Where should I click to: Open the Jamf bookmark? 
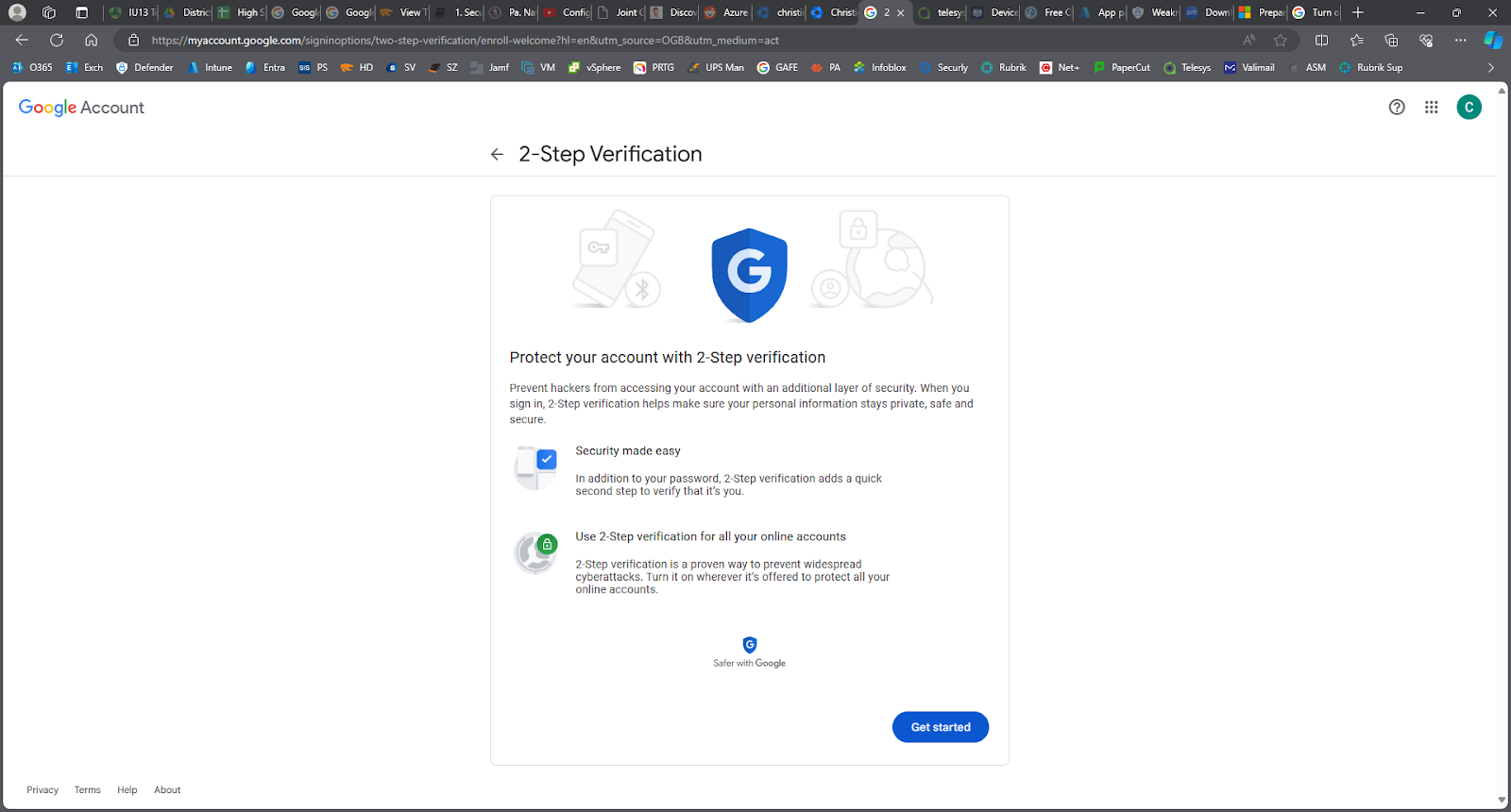(x=490, y=68)
